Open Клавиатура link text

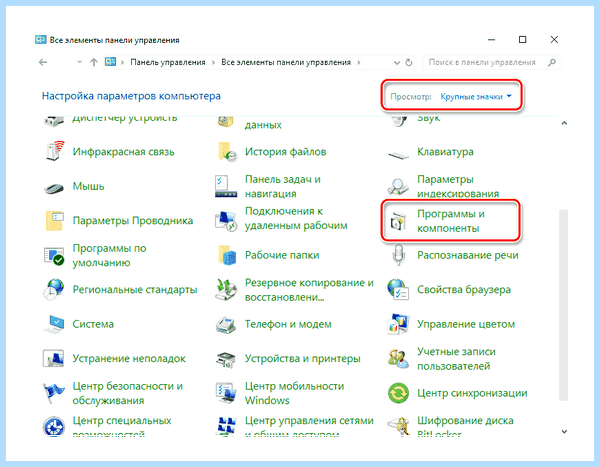445,152
